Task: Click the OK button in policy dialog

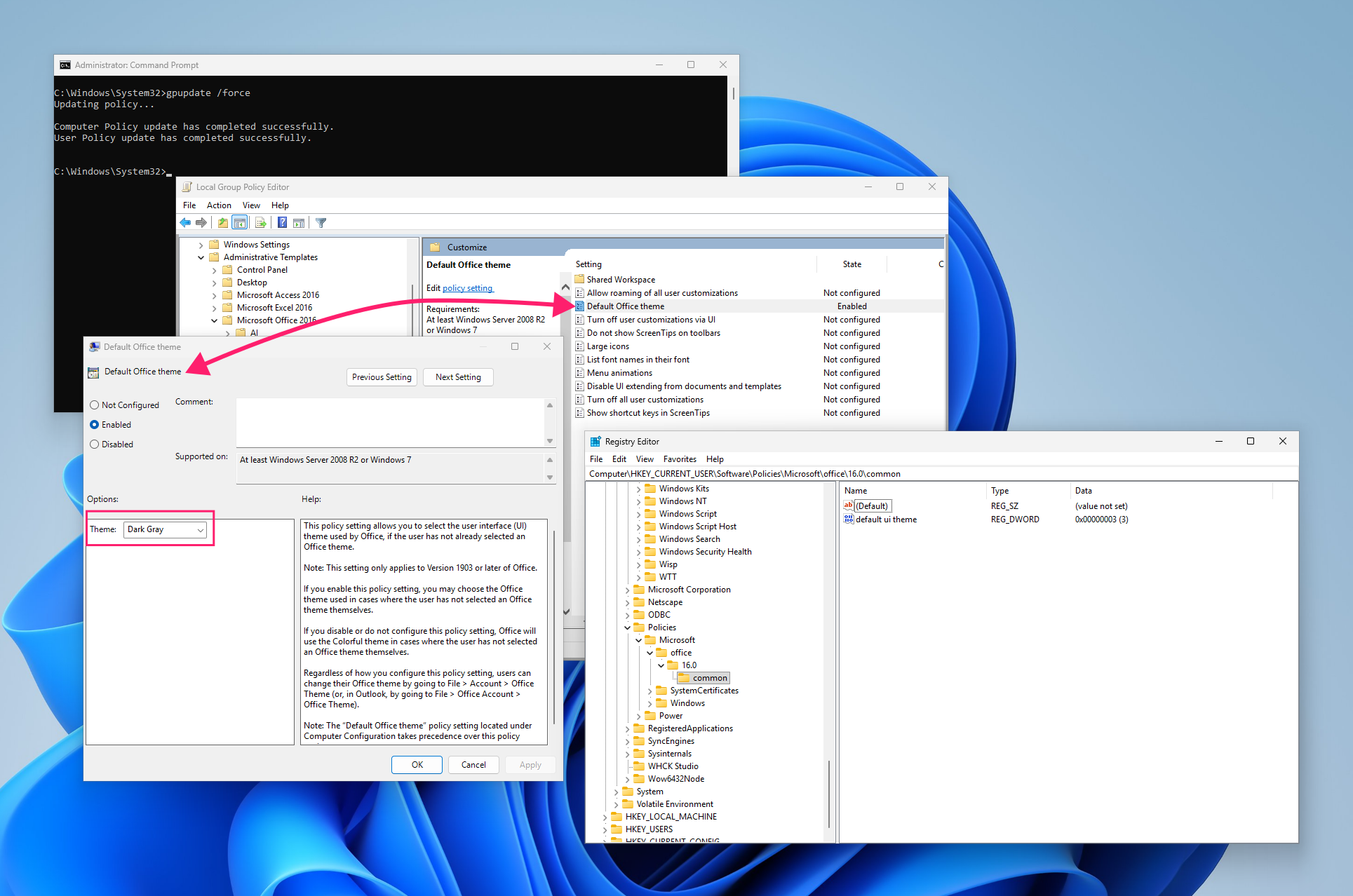Action: [x=417, y=765]
